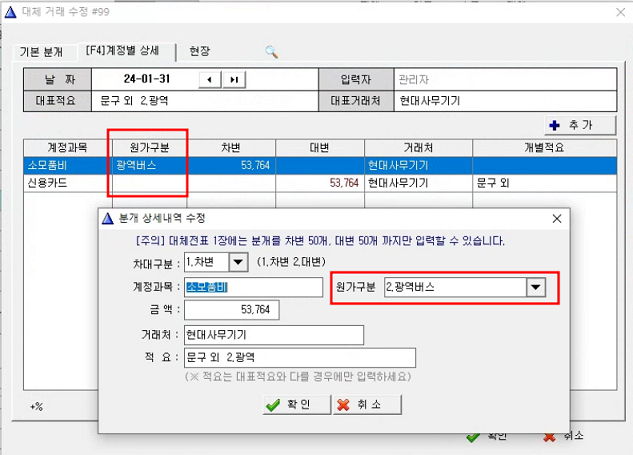Click the blue triangle app icon in title bar
The width and height of the screenshot is (633, 455).
pos(10,12)
